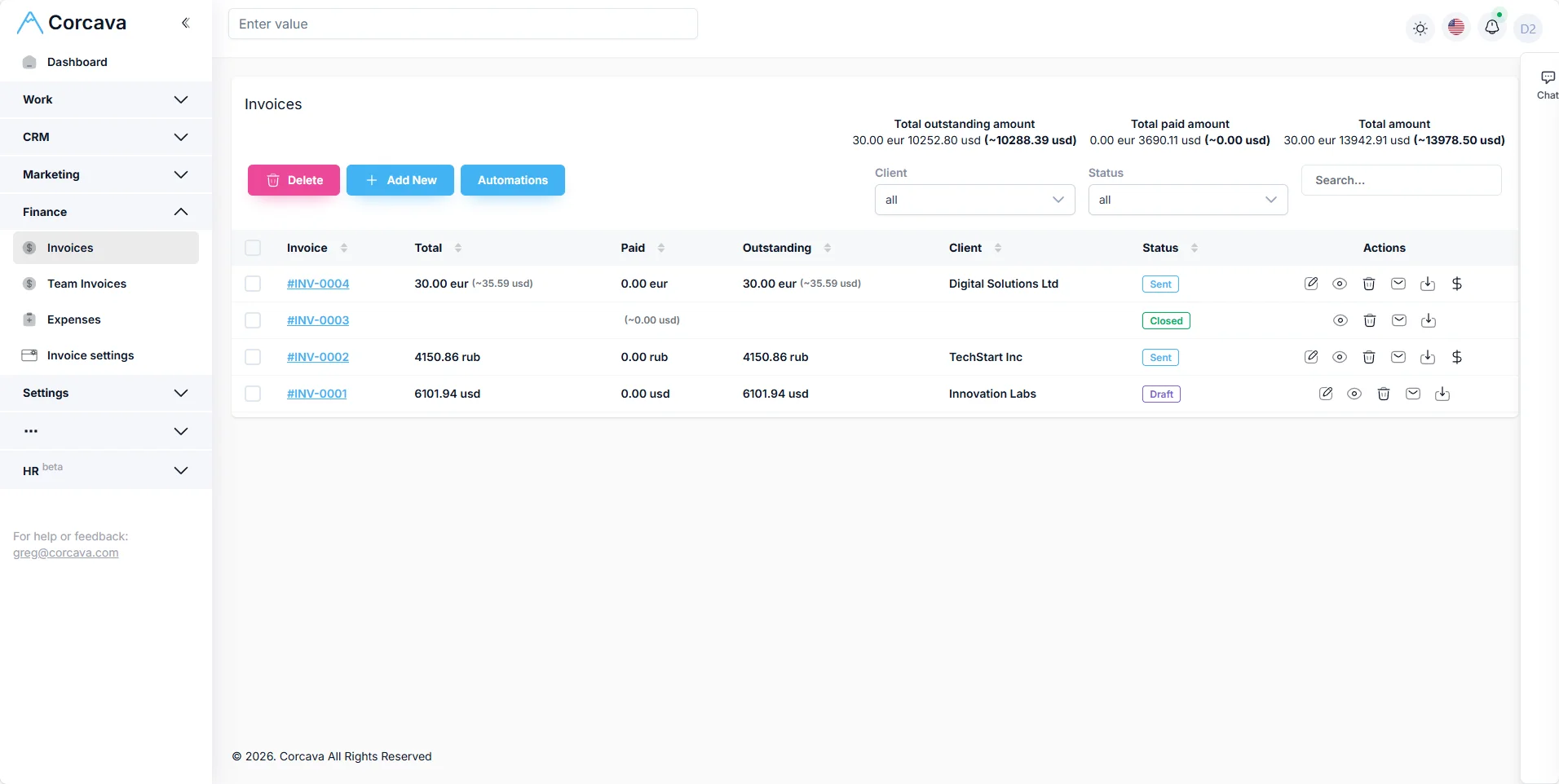Open the #INV-0002 invoice link

click(x=318, y=357)
